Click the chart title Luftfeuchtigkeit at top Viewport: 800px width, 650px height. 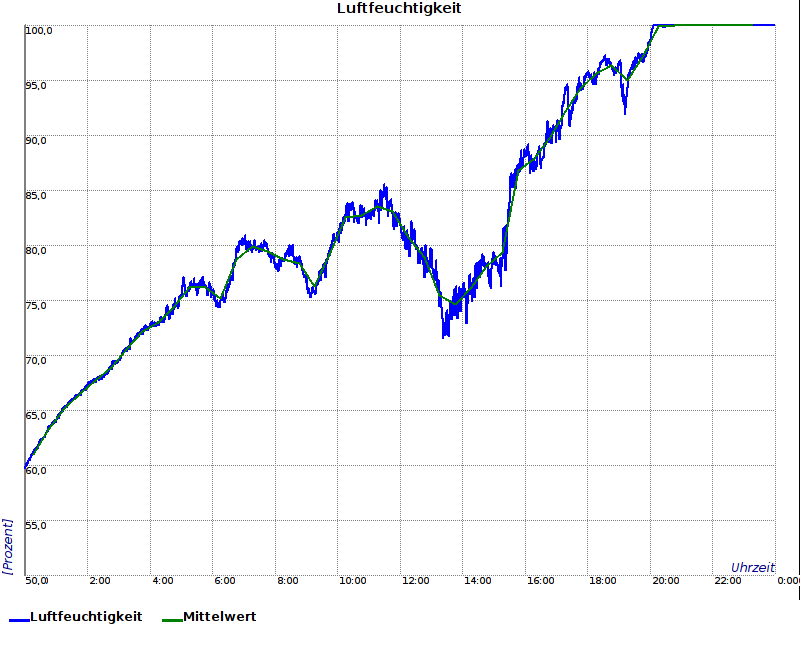[x=399, y=9]
